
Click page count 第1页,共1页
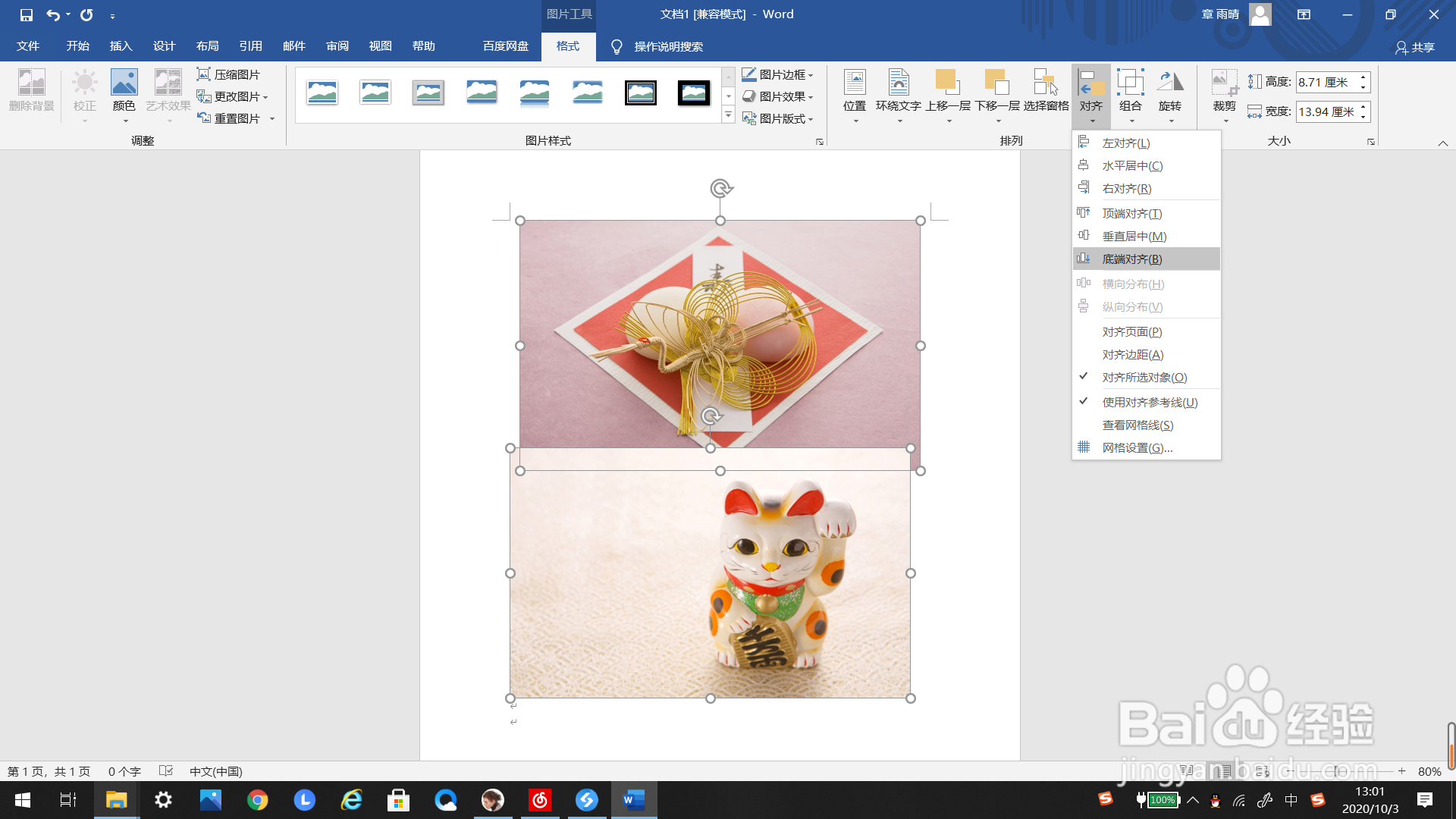tap(49, 771)
